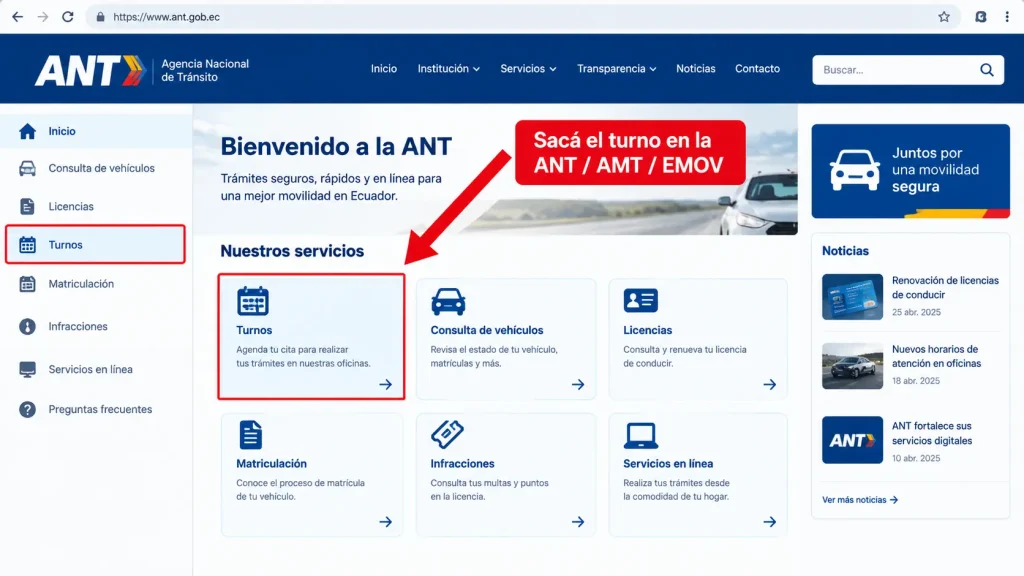Click car icon beside Consulta de vehículos sidebar
Viewport: 1024px width, 576px height.
(x=27, y=168)
